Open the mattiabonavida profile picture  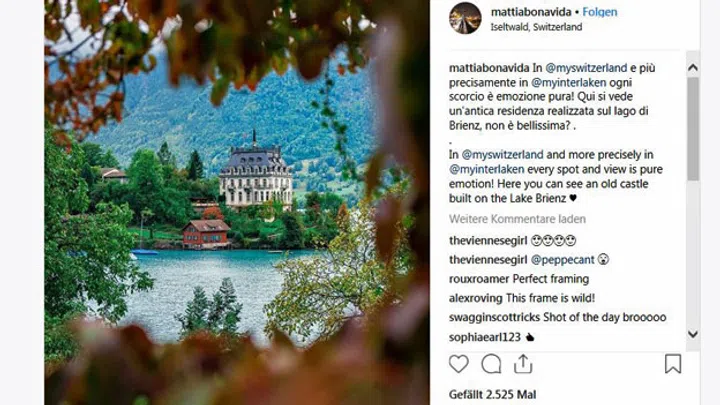(x=465, y=18)
